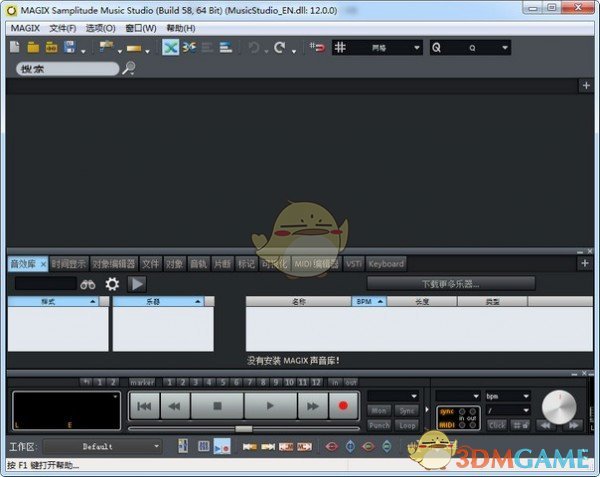600x477 pixels.
Task: Save the project with the floppy disk icon
Action: pyautogui.click(x=70, y=47)
